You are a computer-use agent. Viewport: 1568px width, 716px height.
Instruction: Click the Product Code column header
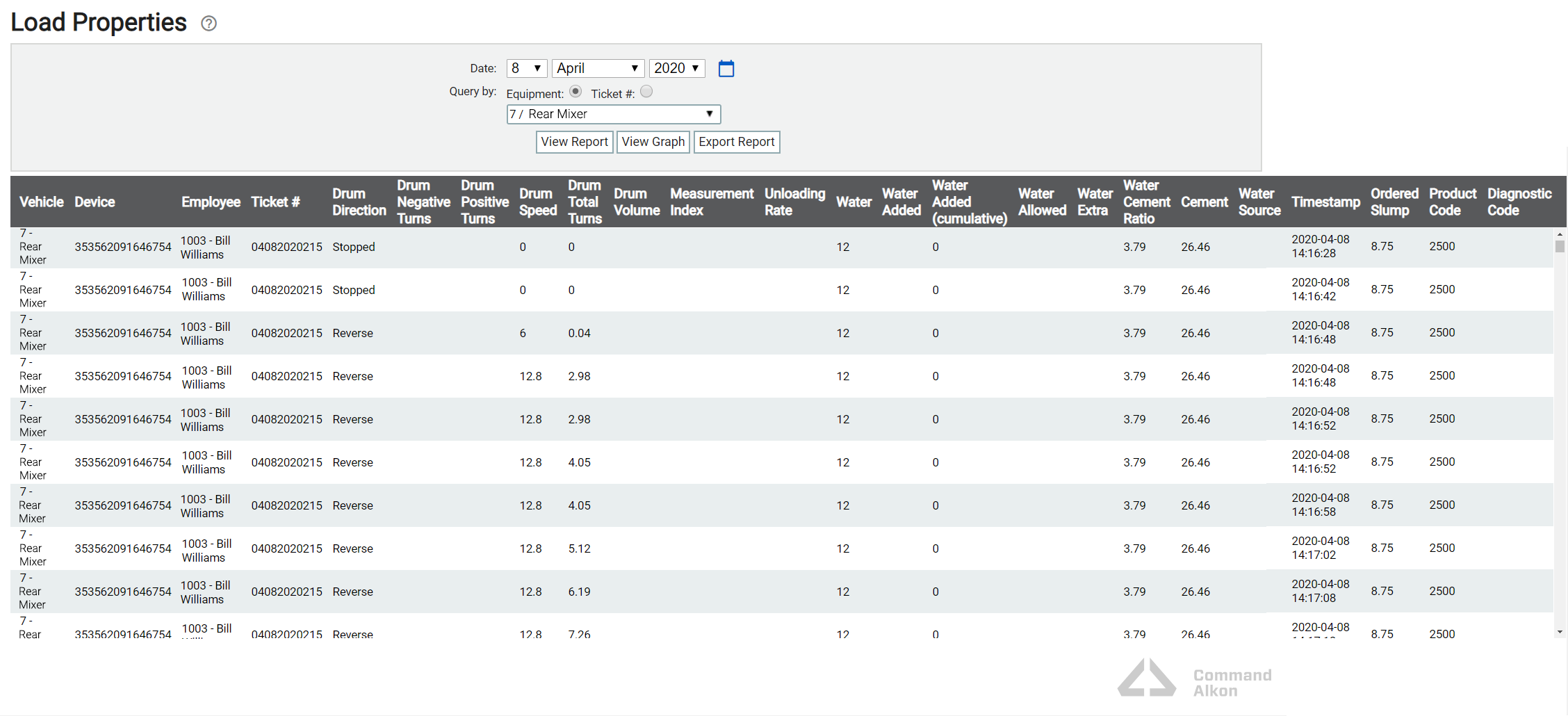click(x=1453, y=202)
